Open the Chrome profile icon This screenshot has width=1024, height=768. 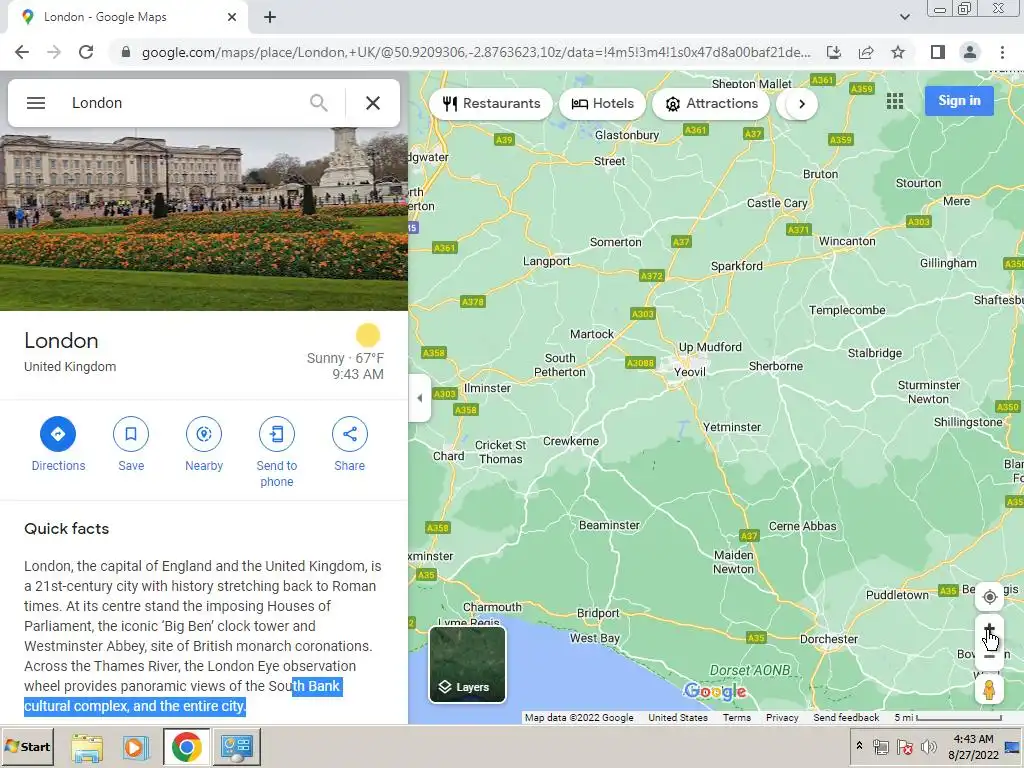coord(970,52)
